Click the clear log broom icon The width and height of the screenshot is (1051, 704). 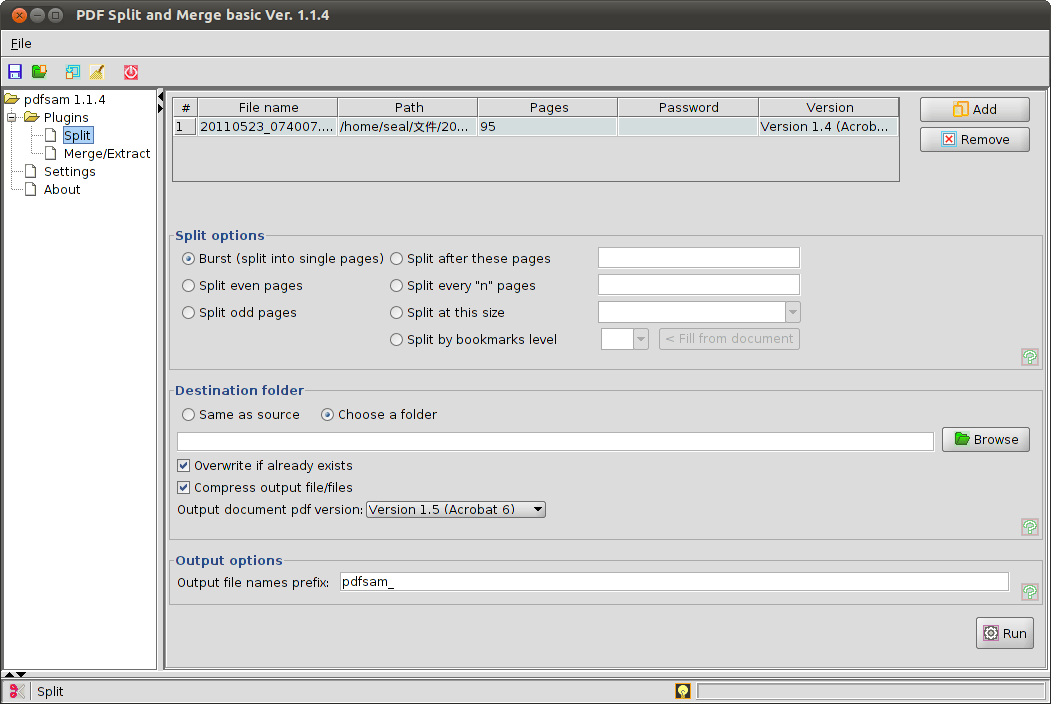coord(97,72)
